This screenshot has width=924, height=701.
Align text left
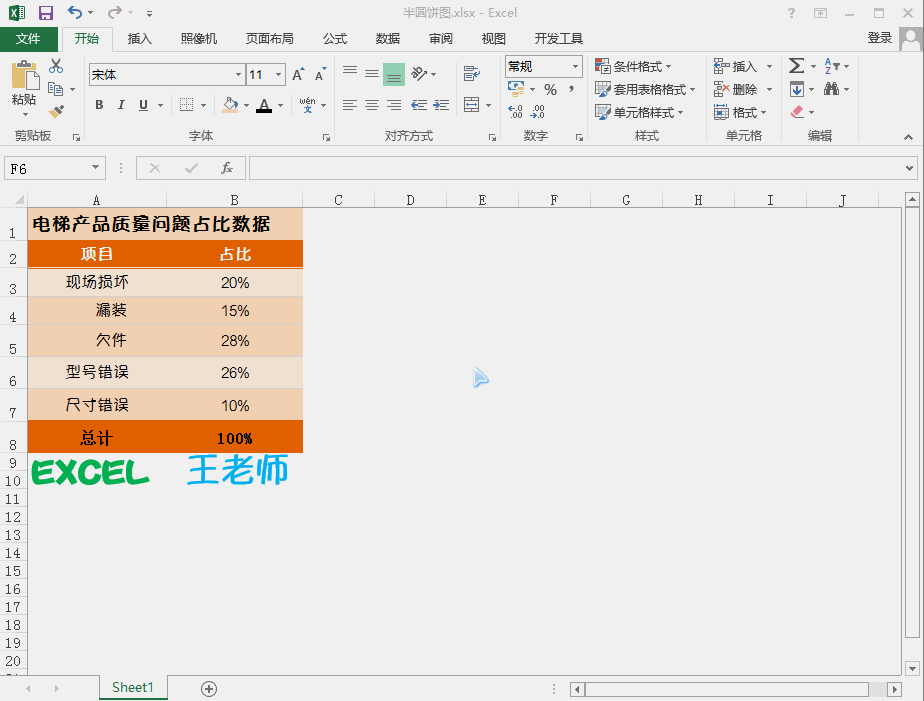coord(350,105)
